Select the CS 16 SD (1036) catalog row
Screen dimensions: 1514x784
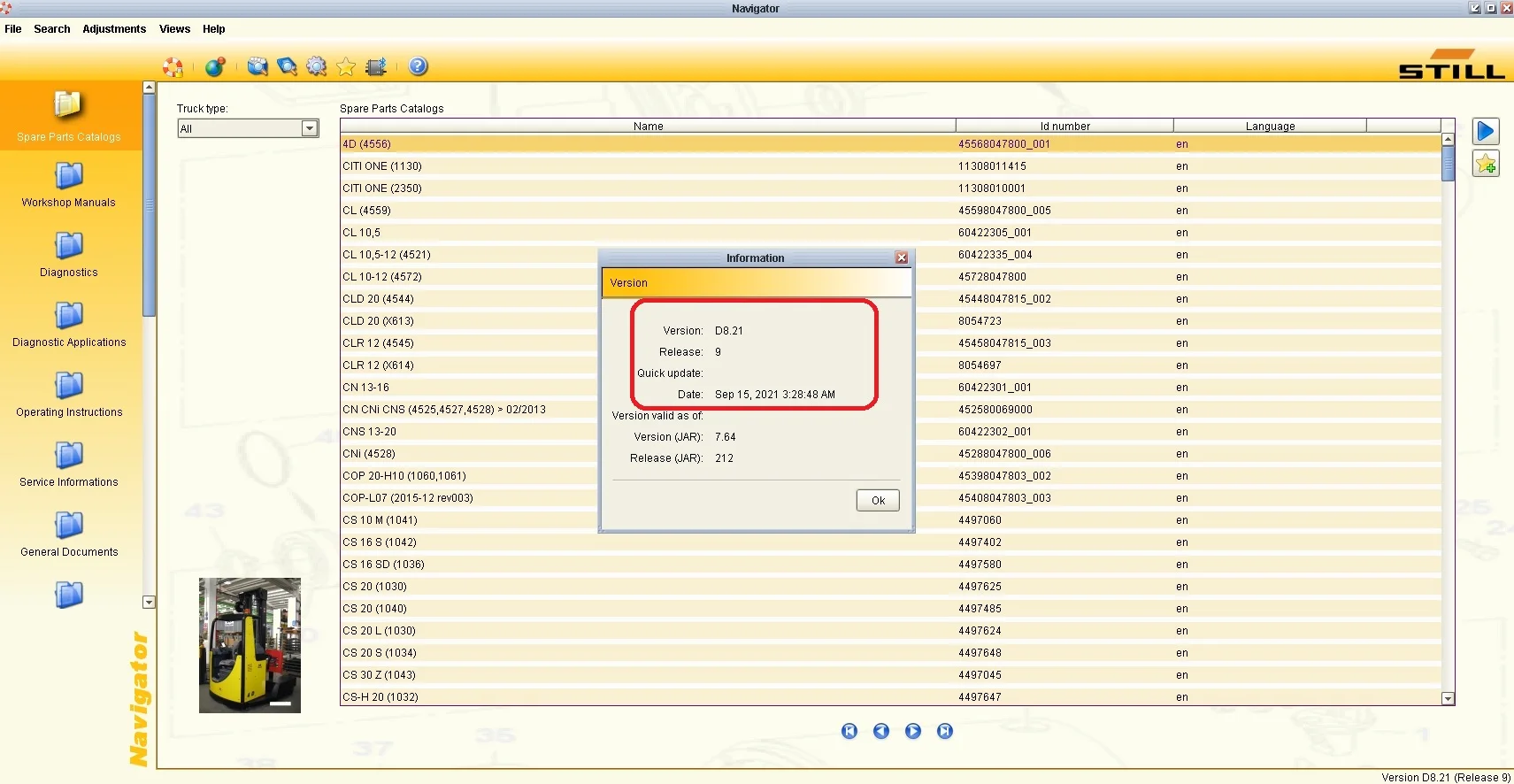pyautogui.click(x=890, y=565)
